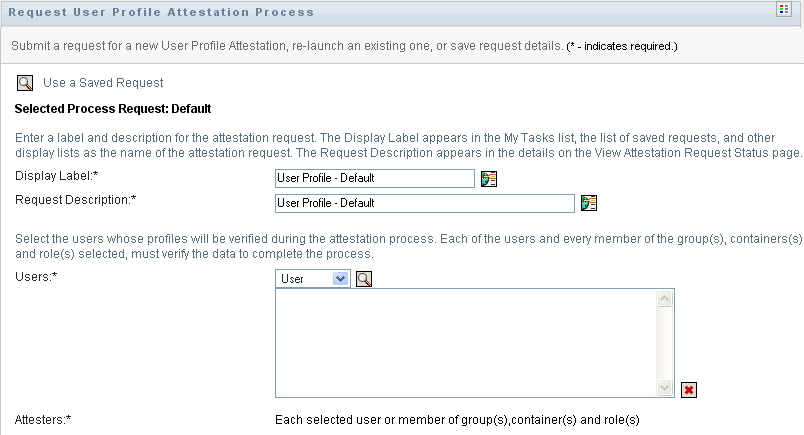This screenshot has height=435, width=804.
Task: Click the Users list vertical scrollbar track
Action: (x=665, y=343)
